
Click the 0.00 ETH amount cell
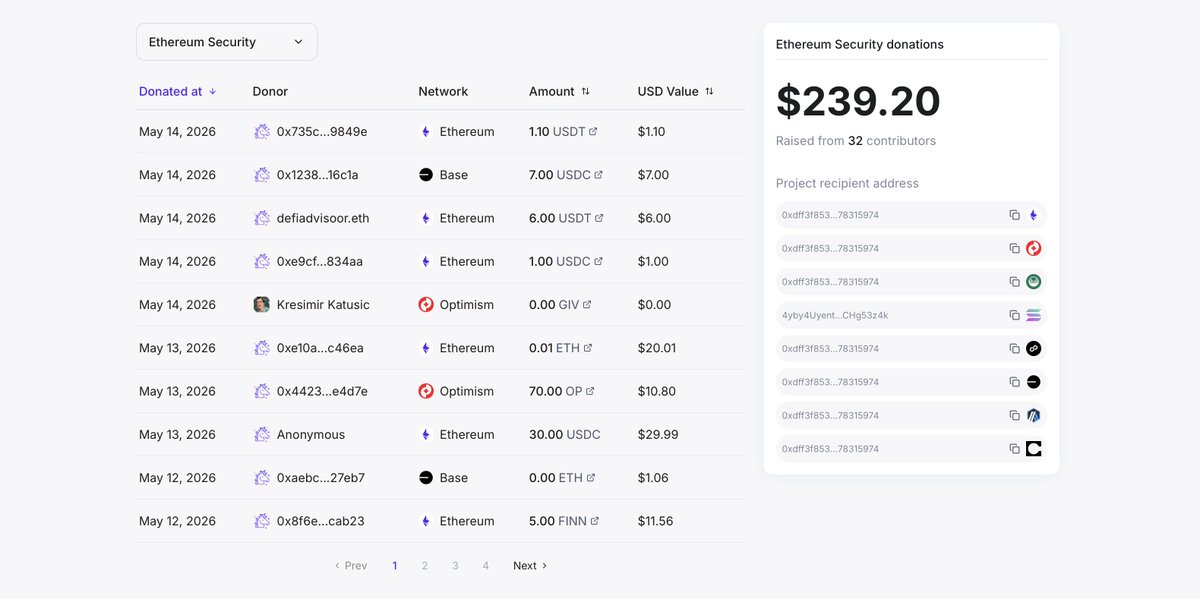point(561,478)
